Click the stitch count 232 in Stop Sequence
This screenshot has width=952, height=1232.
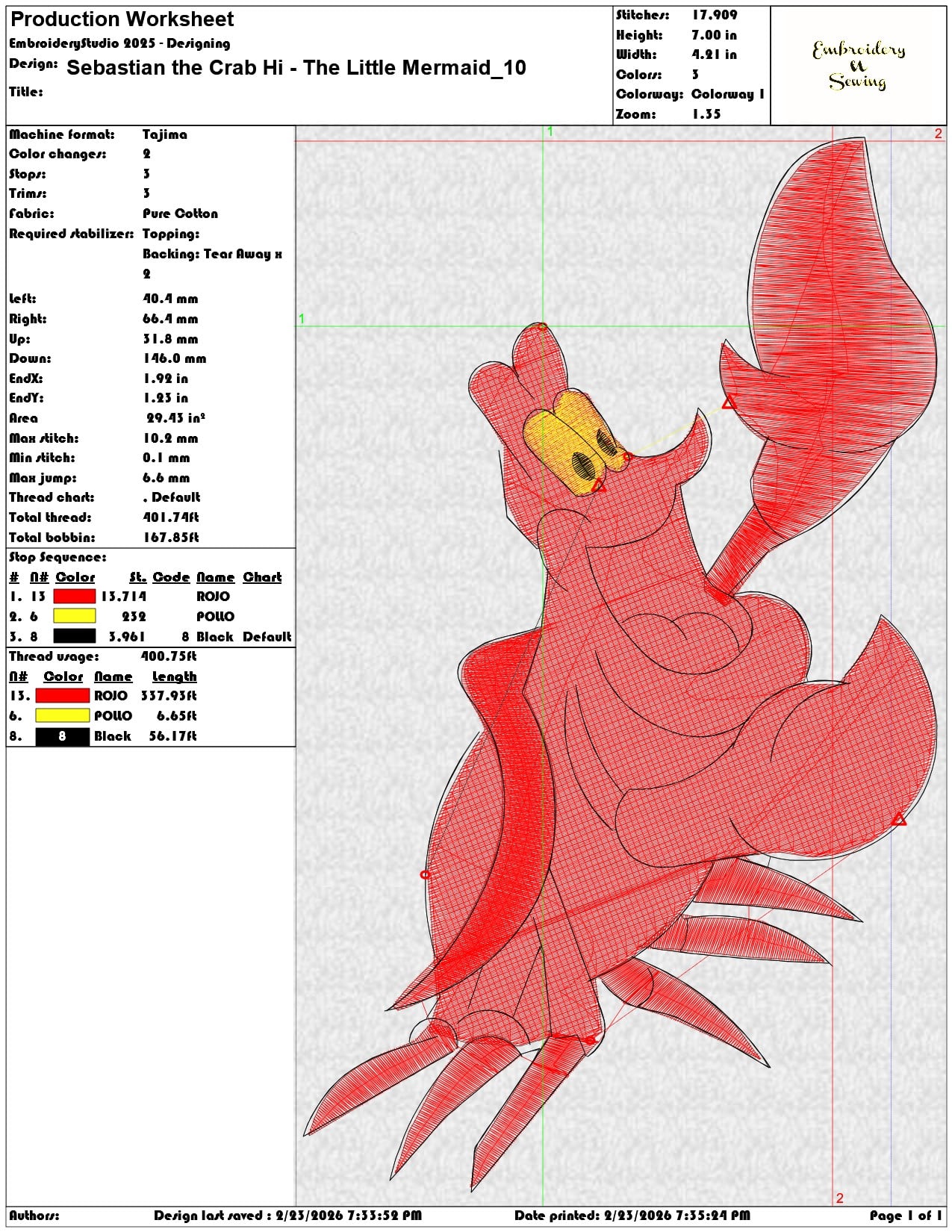[x=134, y=616]
